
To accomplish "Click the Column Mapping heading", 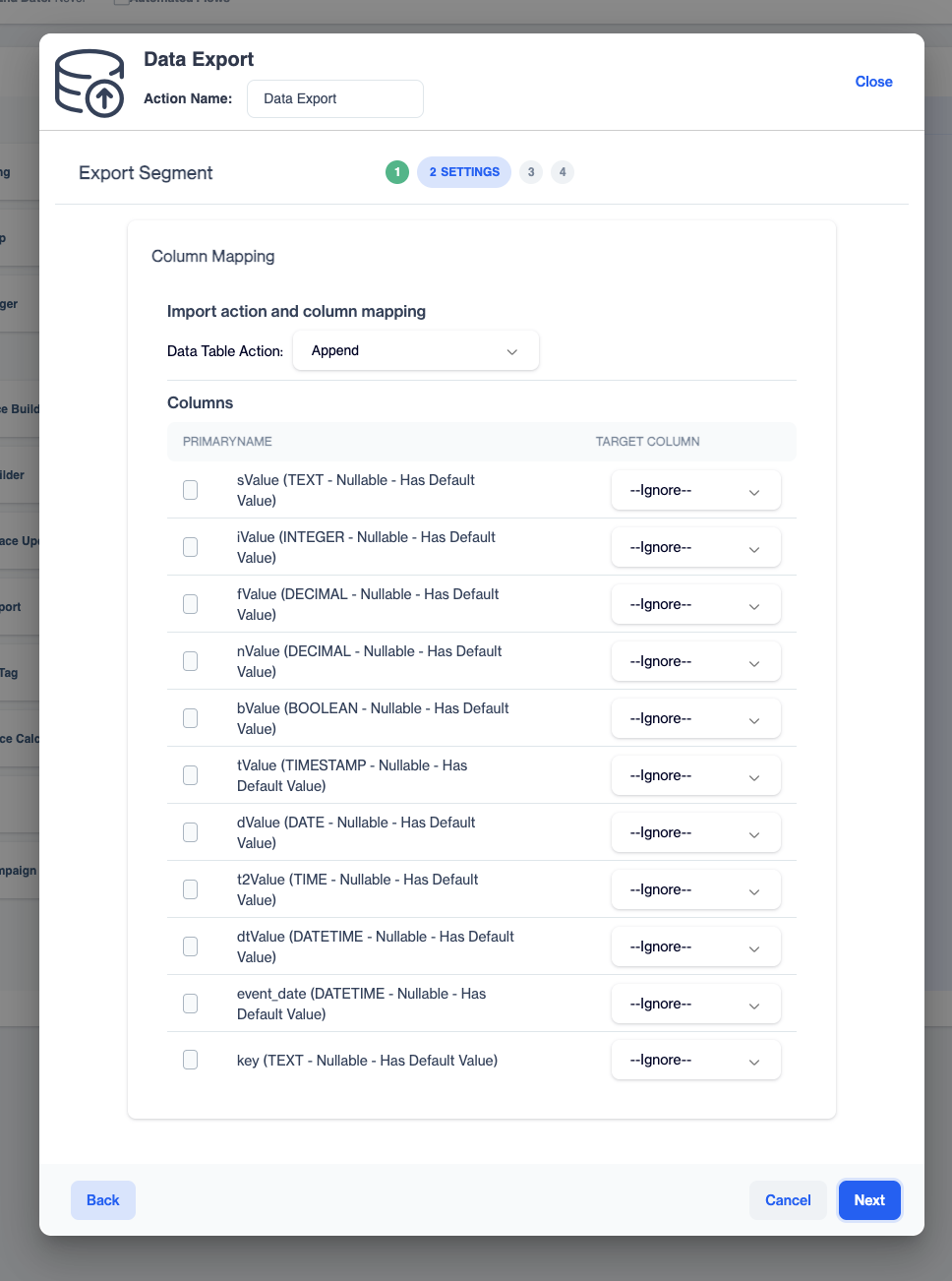I will (x=213, y=256).
